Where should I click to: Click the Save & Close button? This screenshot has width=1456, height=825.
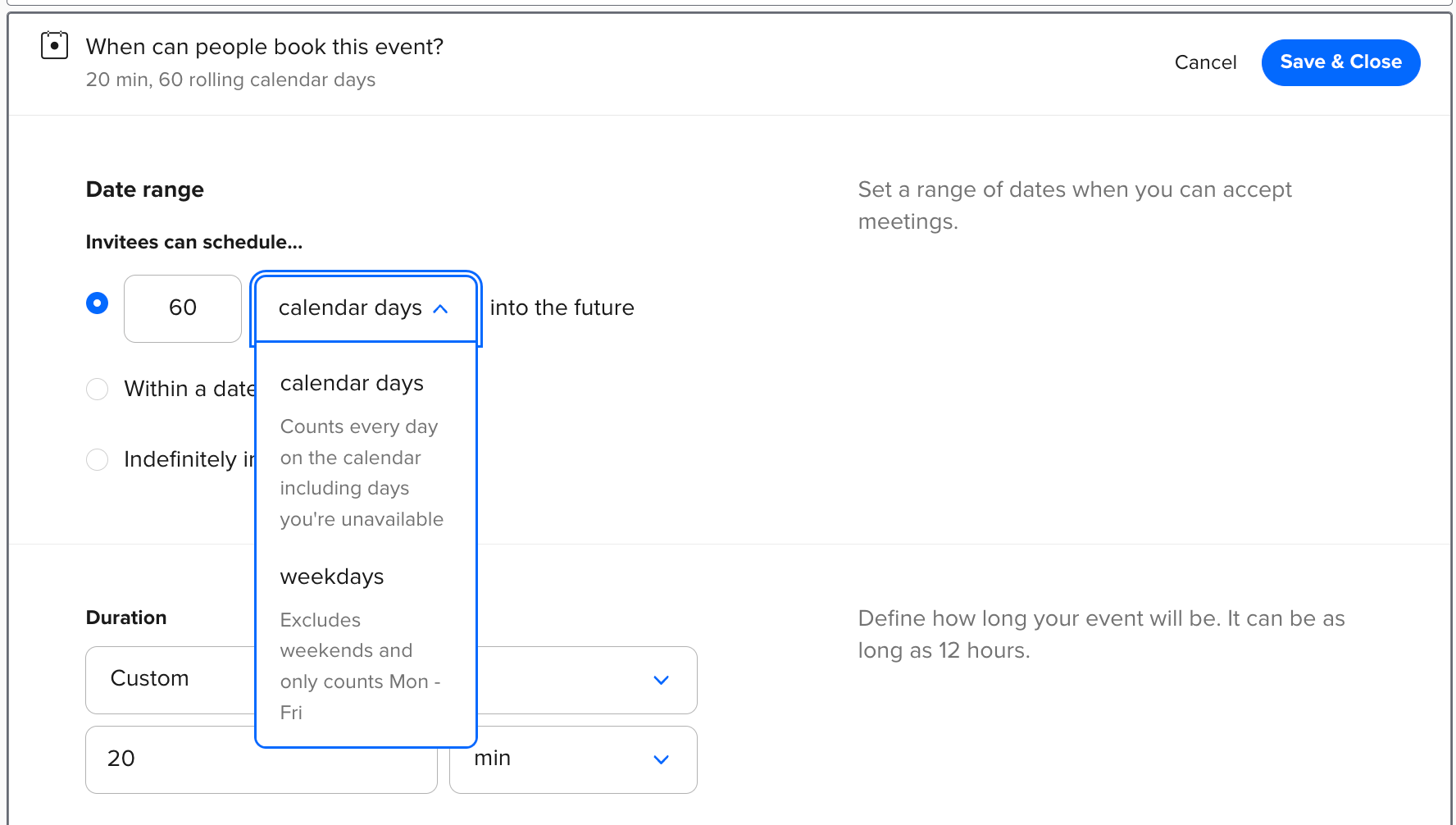point(1340,62)
